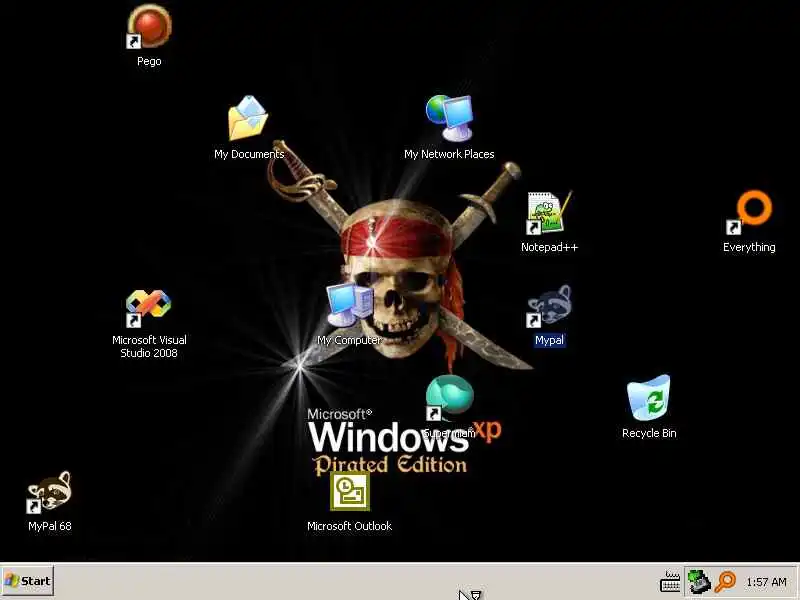Screen dimensions: 800x600
Task: Click the 1:57 AM taskbar clock
Action: (x=766, y=582)
